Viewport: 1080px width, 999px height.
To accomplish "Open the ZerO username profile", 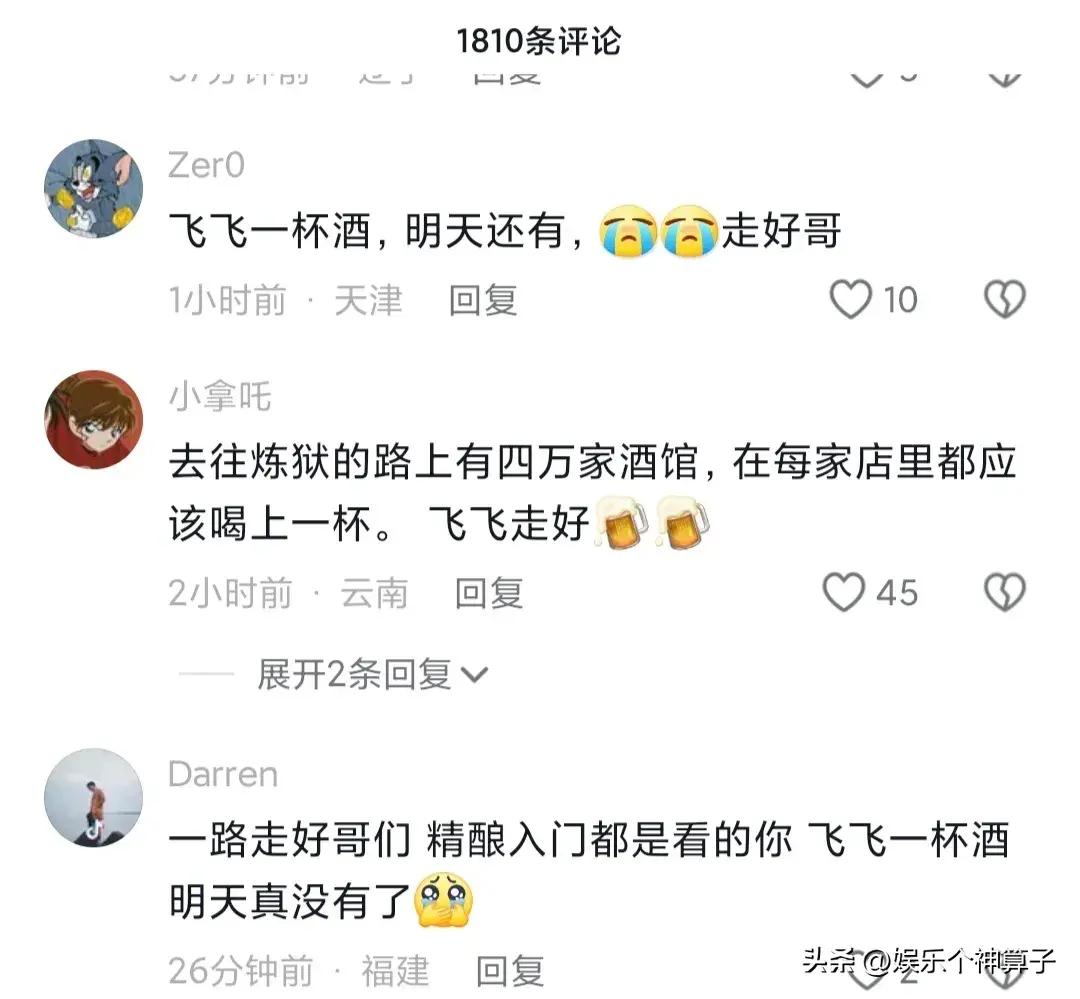I will 206,165.
